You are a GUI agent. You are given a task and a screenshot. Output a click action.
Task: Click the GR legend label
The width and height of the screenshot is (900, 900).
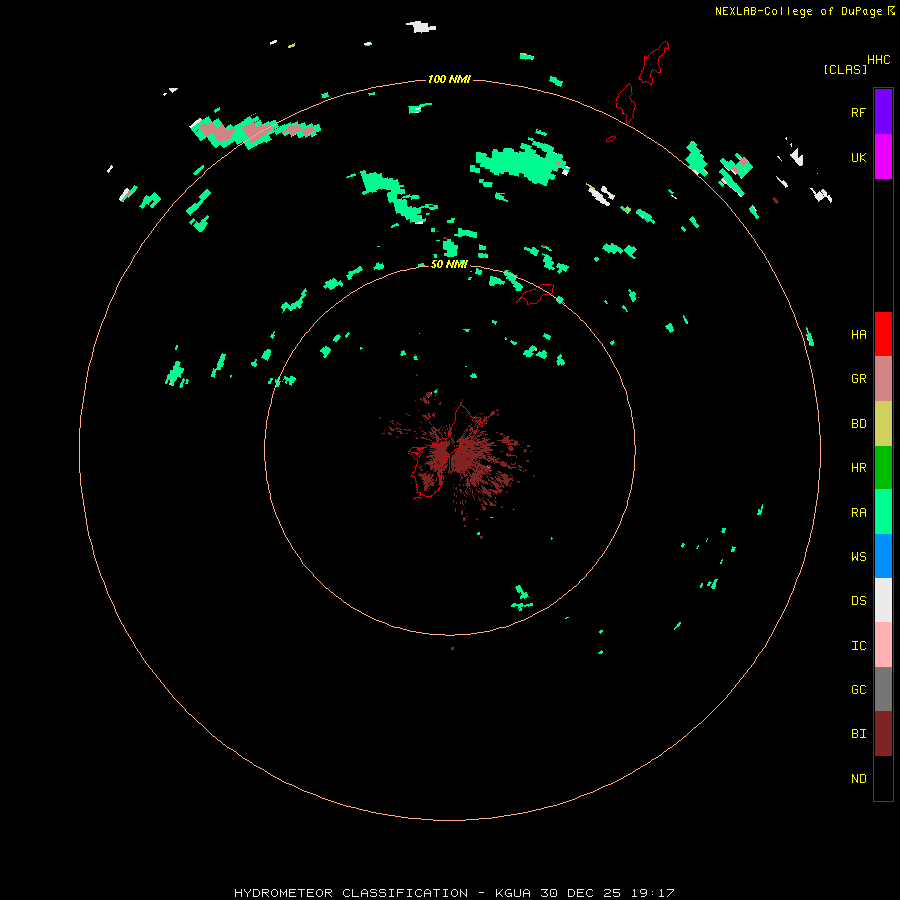pyautogui.click(x=858, y=379)
